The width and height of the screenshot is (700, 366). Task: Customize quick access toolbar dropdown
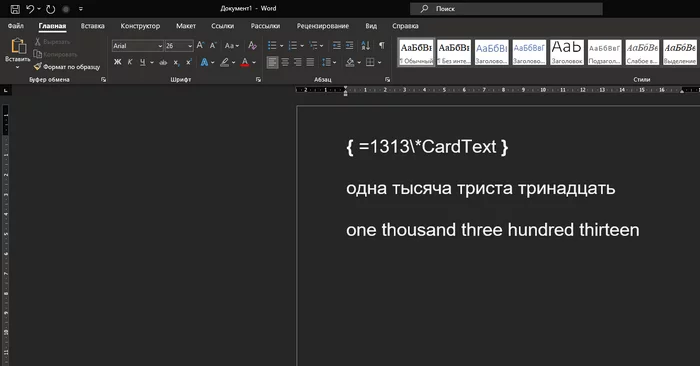[x=81, y=8]
